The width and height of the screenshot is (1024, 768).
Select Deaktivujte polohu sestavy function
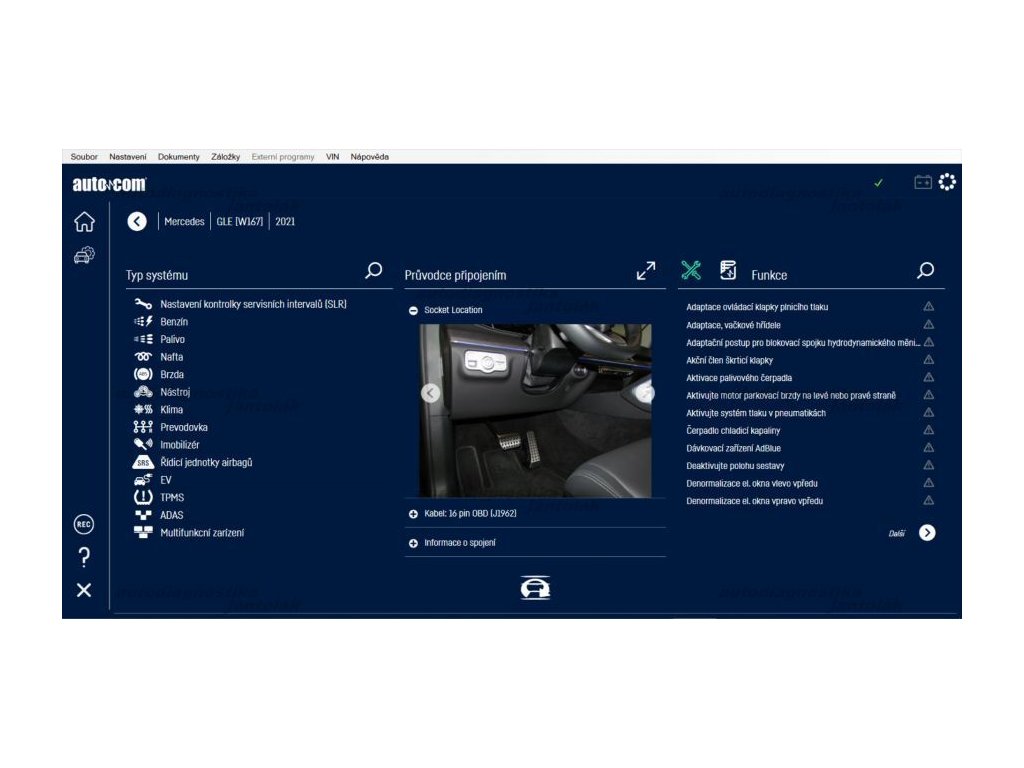pyautogui.click(x=735, y=466)
